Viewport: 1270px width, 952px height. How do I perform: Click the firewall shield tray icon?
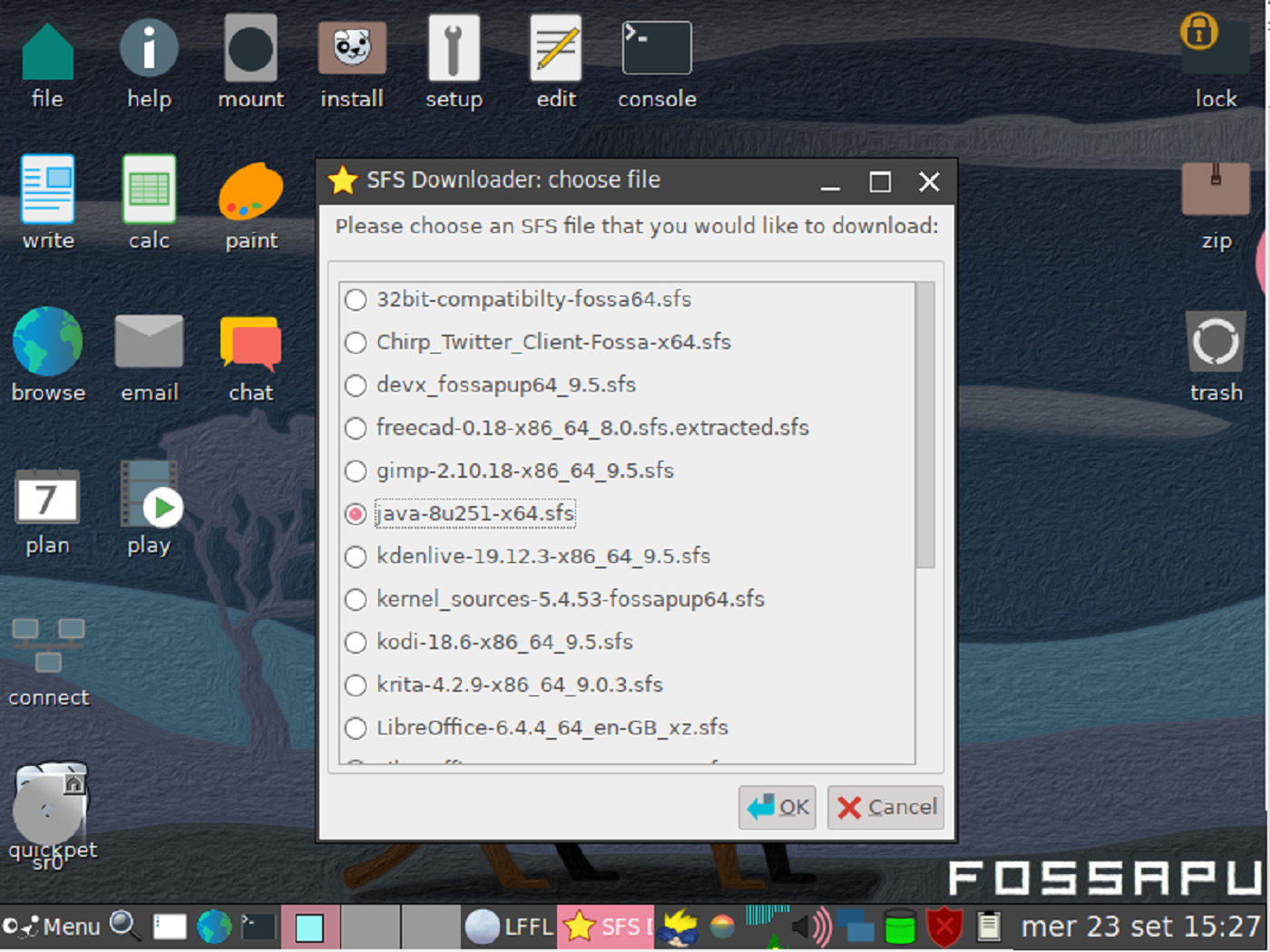tap(943, 927)
